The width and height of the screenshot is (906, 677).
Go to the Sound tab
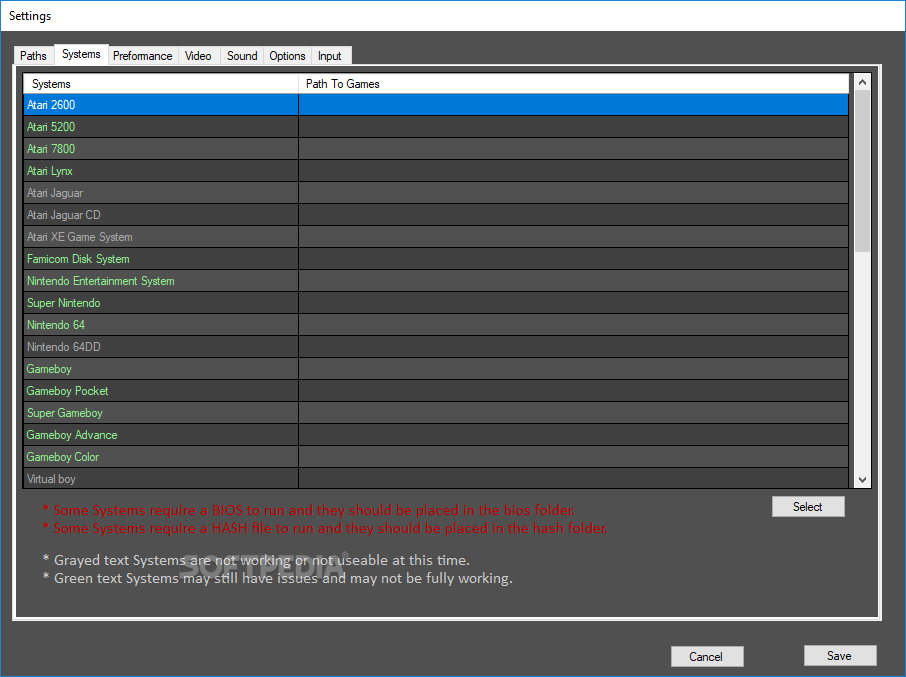coord(242,55)
